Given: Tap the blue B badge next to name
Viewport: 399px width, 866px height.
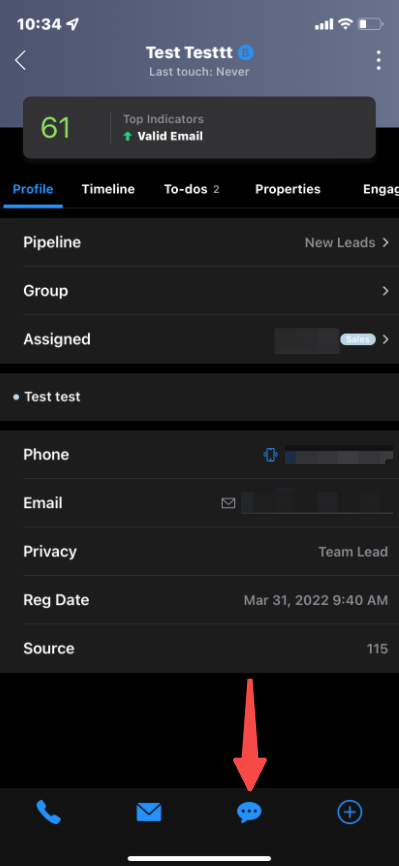Looking at the screenshot, I should tap(245, 53).
